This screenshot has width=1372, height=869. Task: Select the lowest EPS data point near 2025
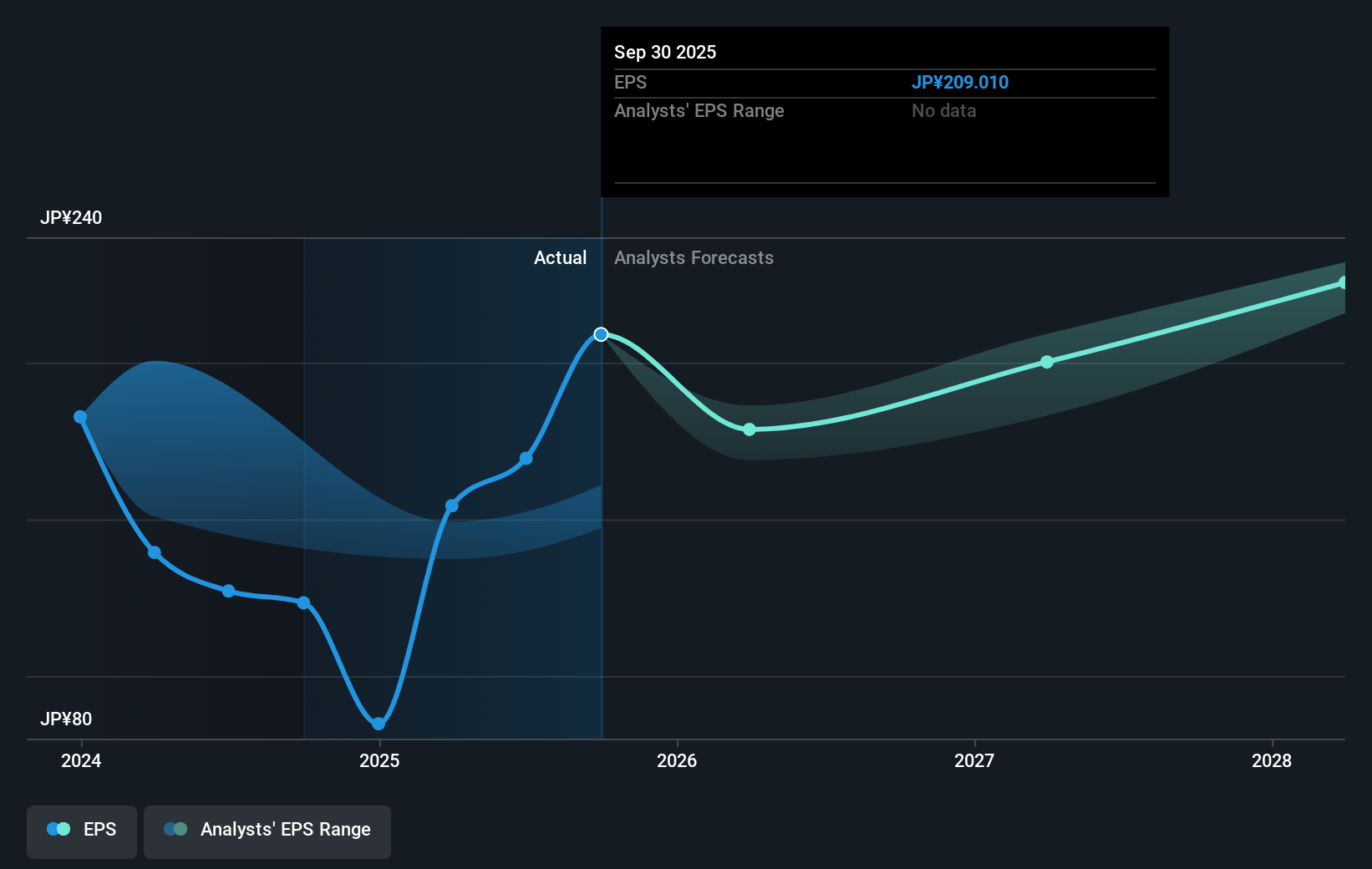[378, 724]
